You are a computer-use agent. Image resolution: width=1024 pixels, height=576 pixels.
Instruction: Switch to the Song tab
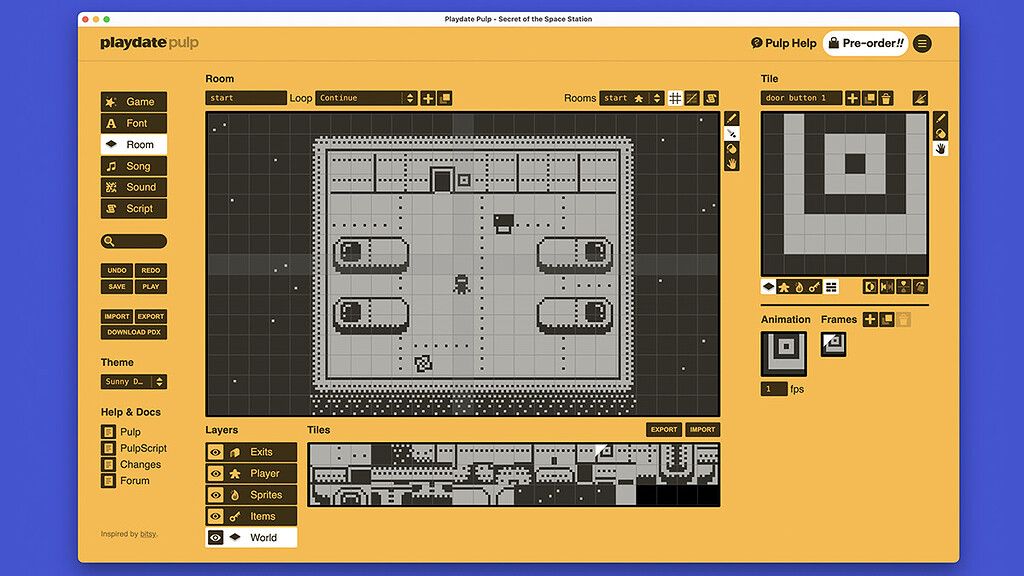click(133, 165)
